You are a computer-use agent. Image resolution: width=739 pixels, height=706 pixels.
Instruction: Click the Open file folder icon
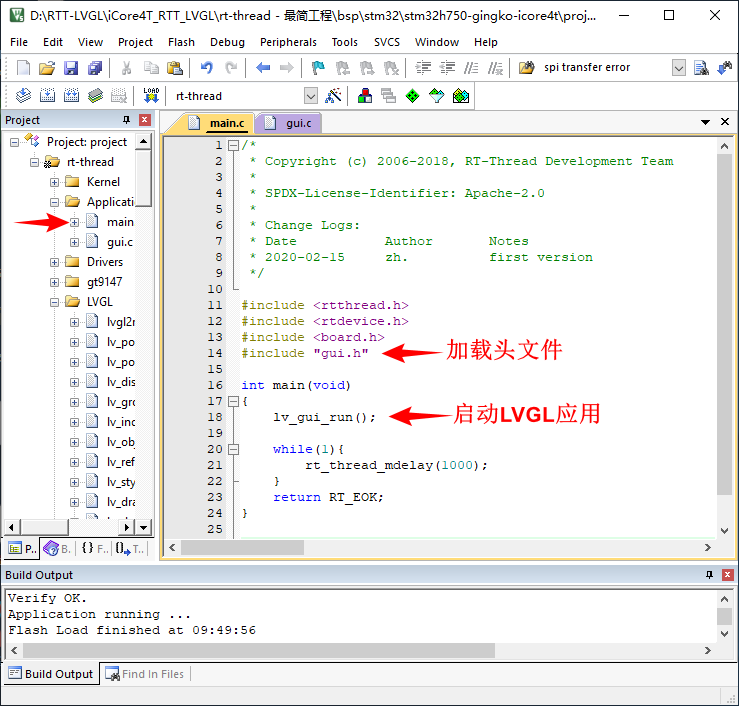click(47, 68)
